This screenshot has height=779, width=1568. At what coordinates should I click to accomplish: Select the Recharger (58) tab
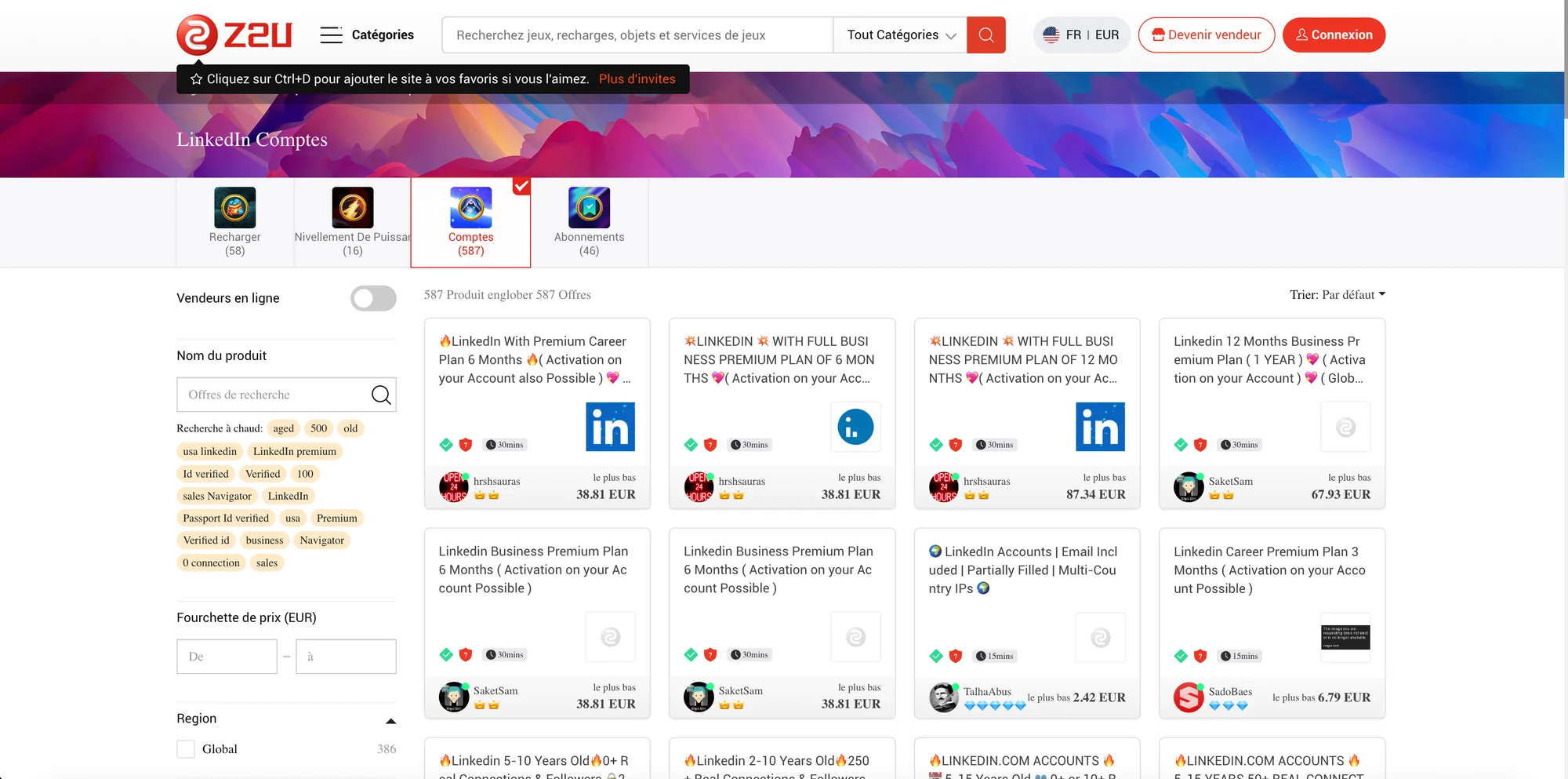pos(235,222)
